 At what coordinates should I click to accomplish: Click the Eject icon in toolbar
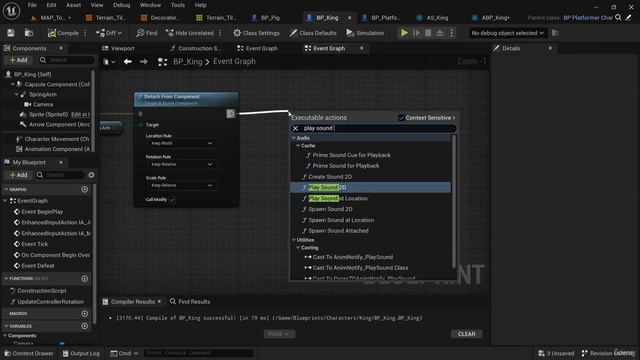(440, 33)
